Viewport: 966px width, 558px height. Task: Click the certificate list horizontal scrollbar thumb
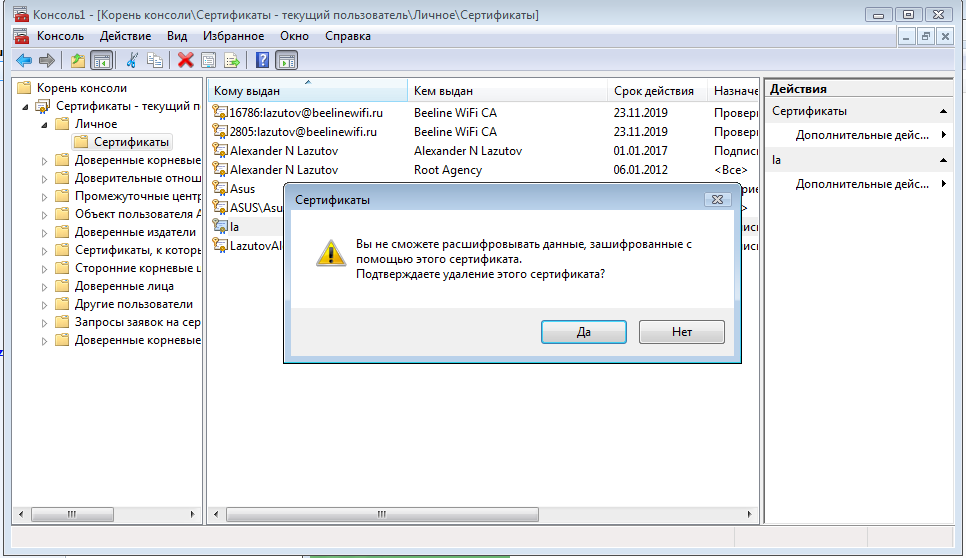[382, 514]
